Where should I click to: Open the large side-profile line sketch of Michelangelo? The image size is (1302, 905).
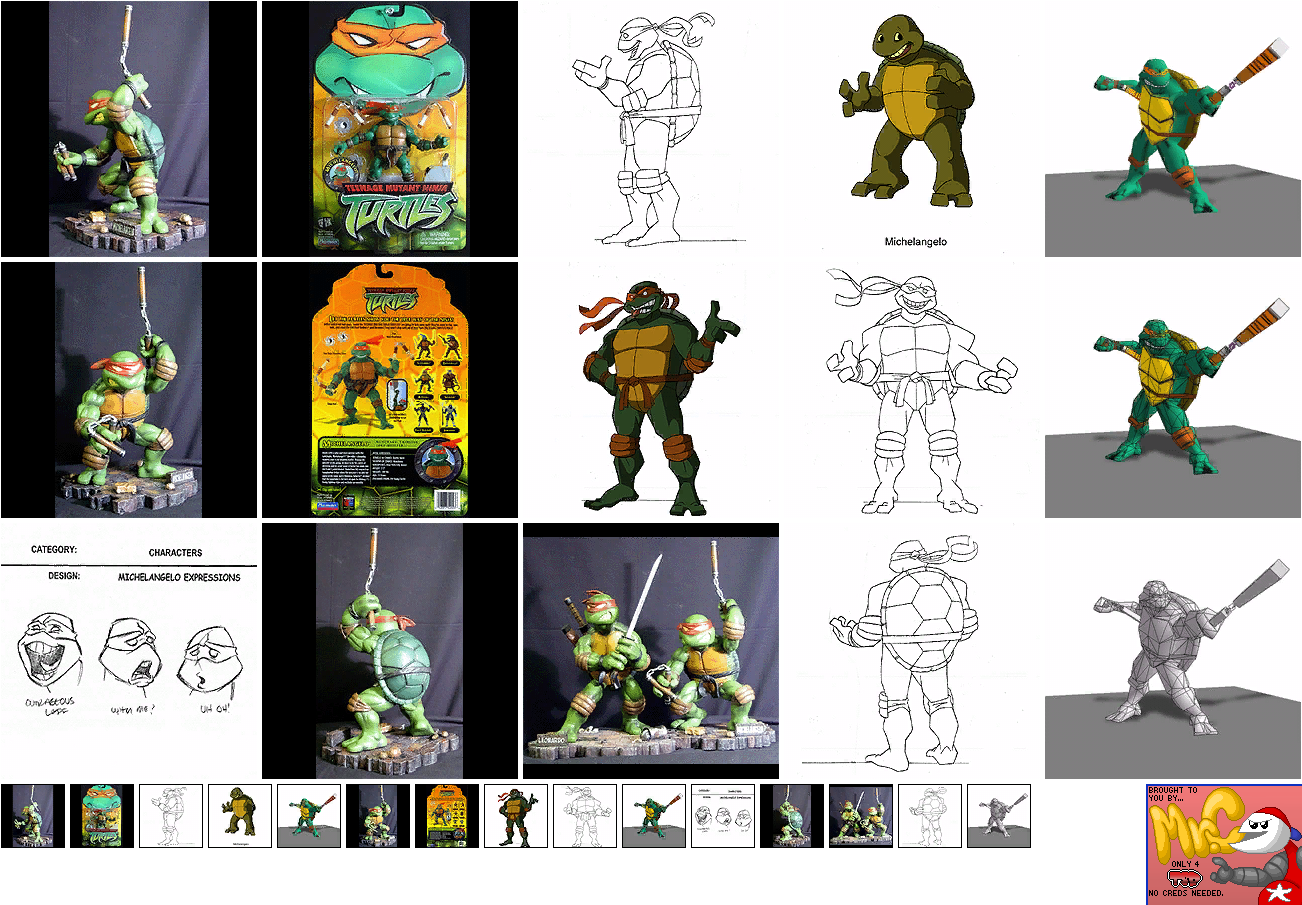click(x=651, y=129)
